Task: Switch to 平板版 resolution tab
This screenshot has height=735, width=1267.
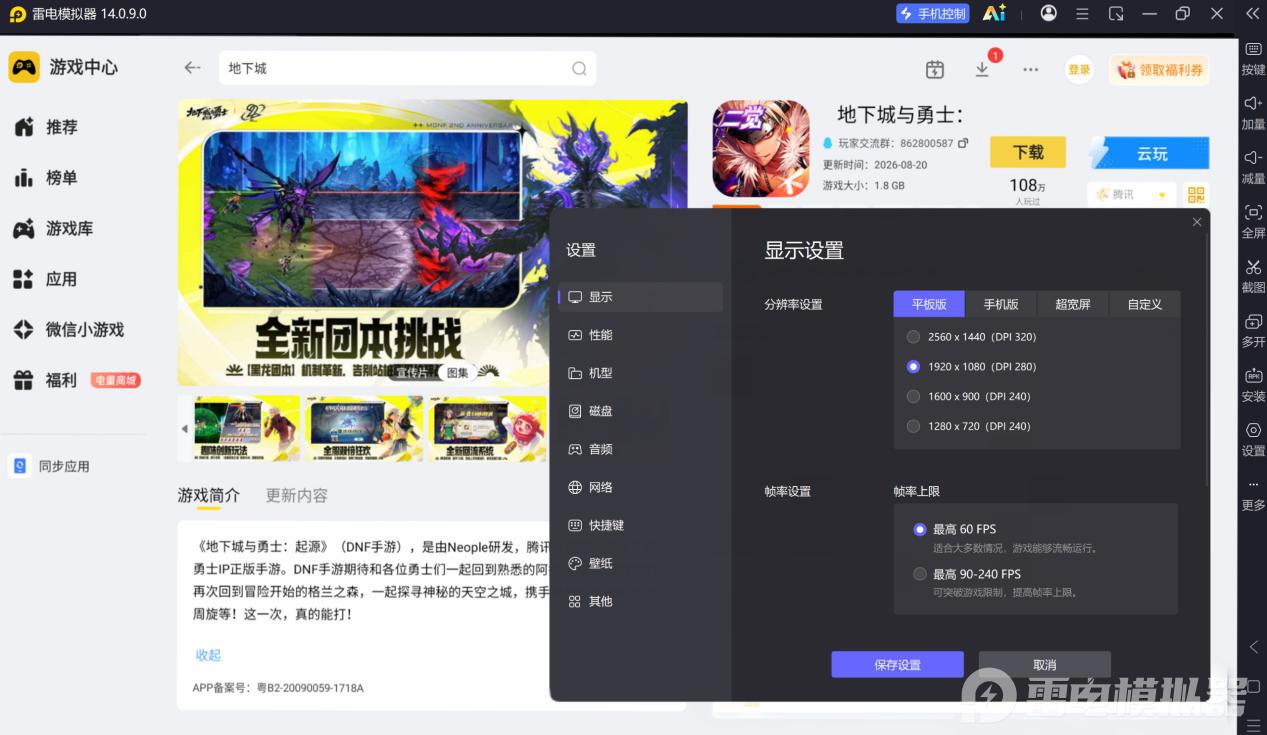Action: 929,304
